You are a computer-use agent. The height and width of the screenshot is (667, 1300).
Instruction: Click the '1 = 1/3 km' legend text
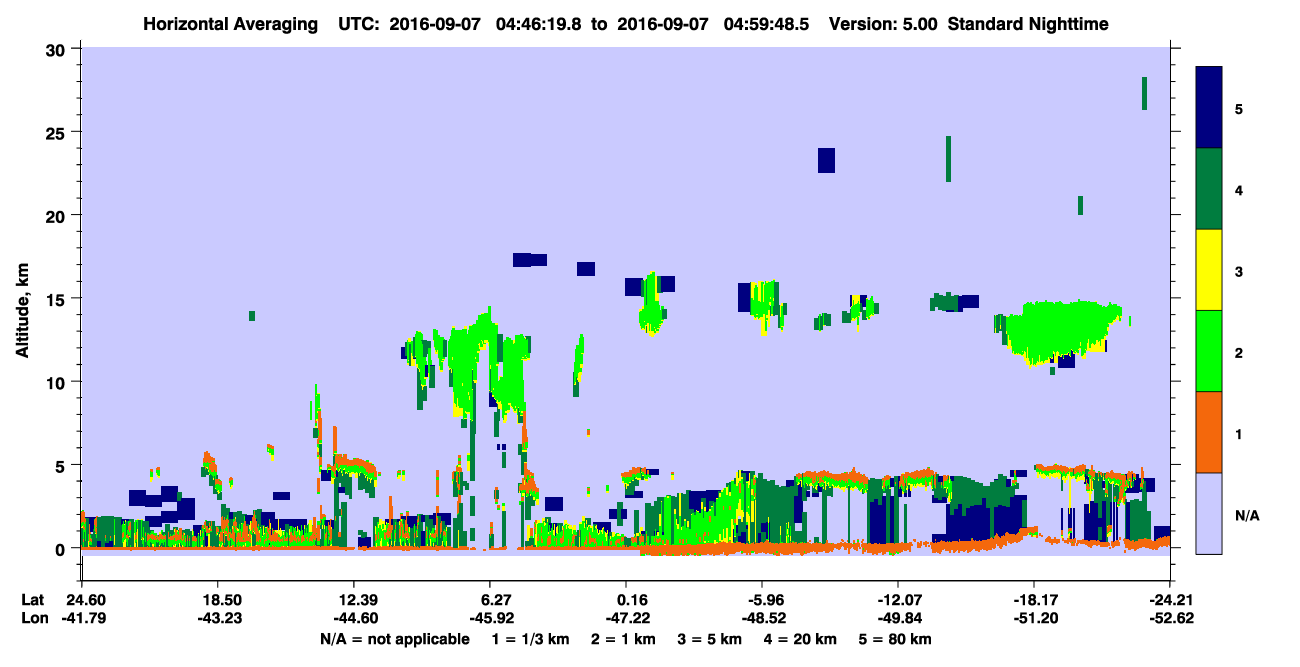point(528,639)
